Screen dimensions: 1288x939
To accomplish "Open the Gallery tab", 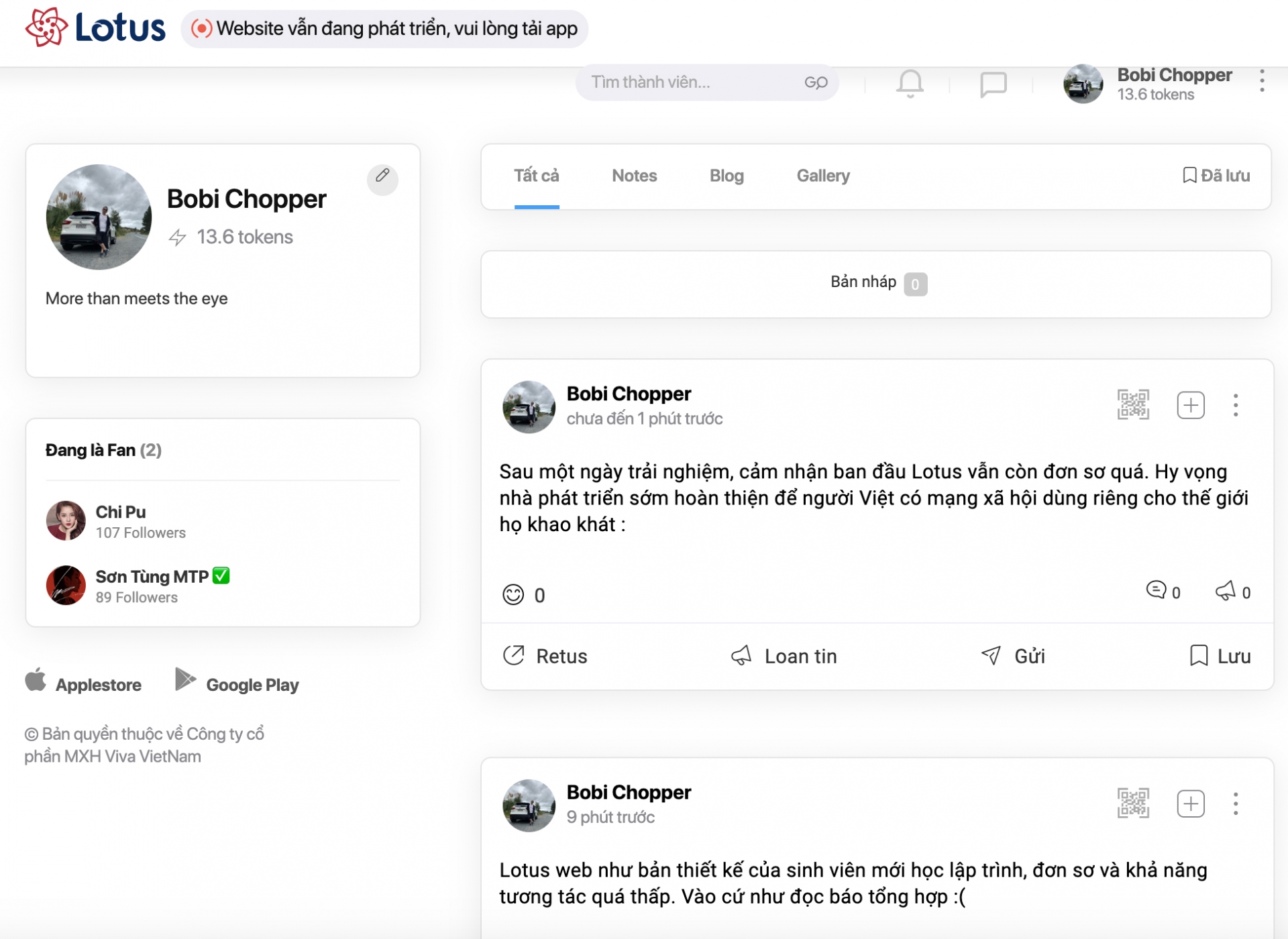I will point(823,176).
